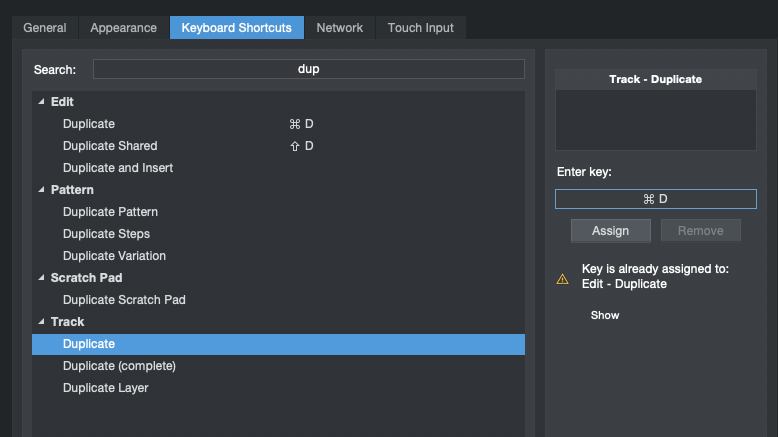778x437 pixels.
Task: Select Duplicate Scratch Pad entry
Action: click(x=124, y=300)
